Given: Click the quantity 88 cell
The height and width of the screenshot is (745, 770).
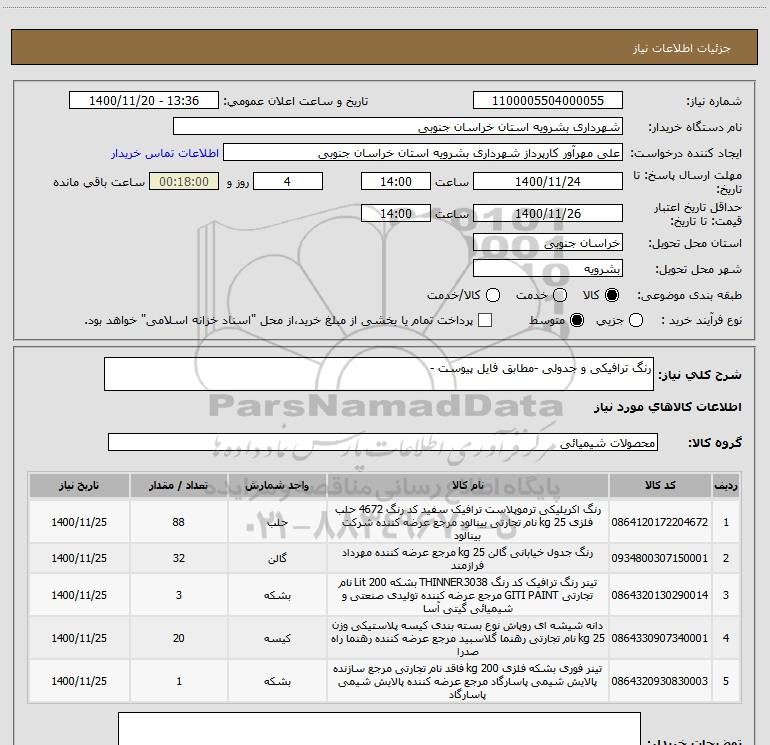Looking at the screenshot, I should tap(179, 522).
